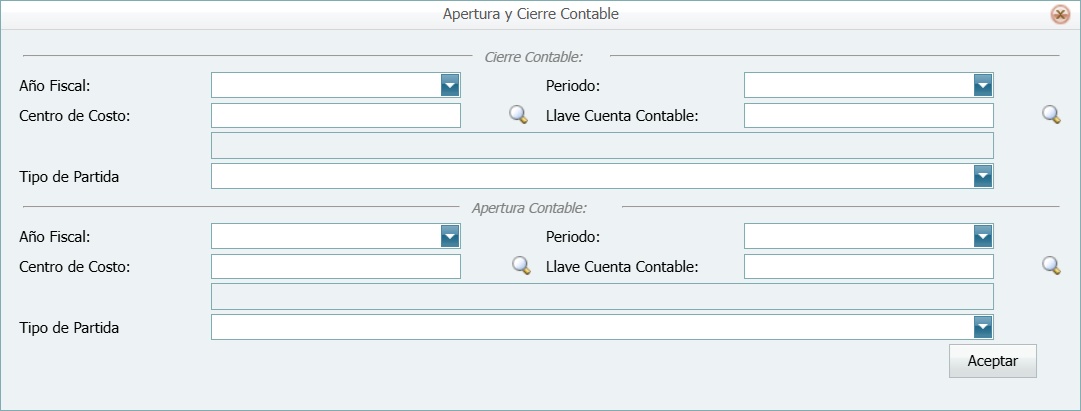The image size is (1081, 411).
Task: Close the Apertura y Cierre Contable window
Action: coord(1059,15)
